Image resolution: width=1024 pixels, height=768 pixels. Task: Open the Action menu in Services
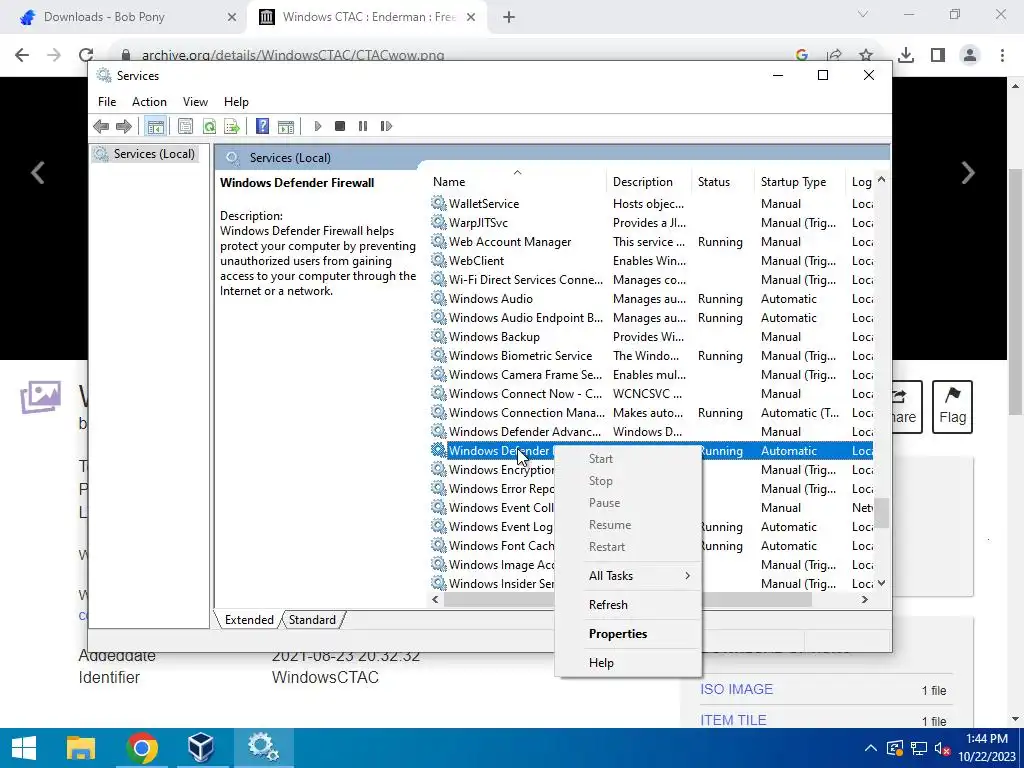(x=149, y=102)
